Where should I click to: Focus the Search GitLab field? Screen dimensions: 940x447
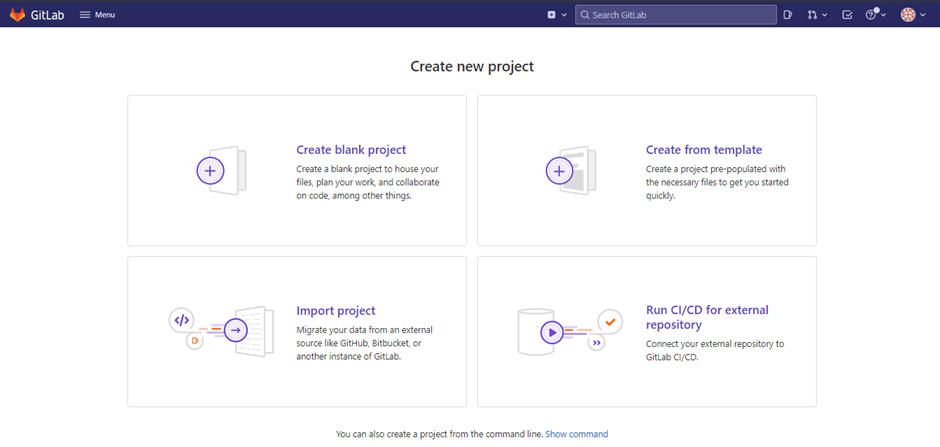coord(676,15)
